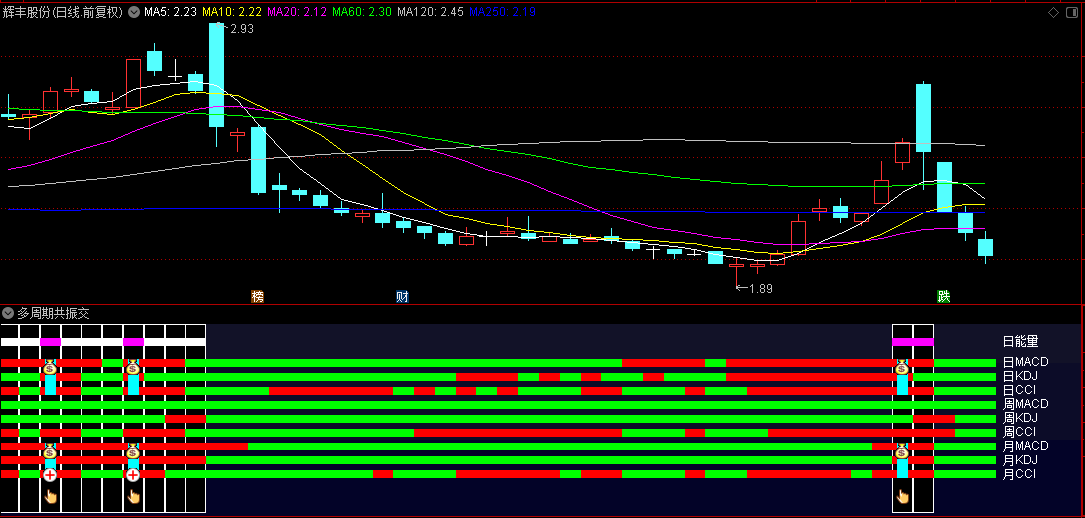Select the MA60: 2.30 legend label
Screen dimensions: 1085x518
pyautogui.click(x=363, y=12)
